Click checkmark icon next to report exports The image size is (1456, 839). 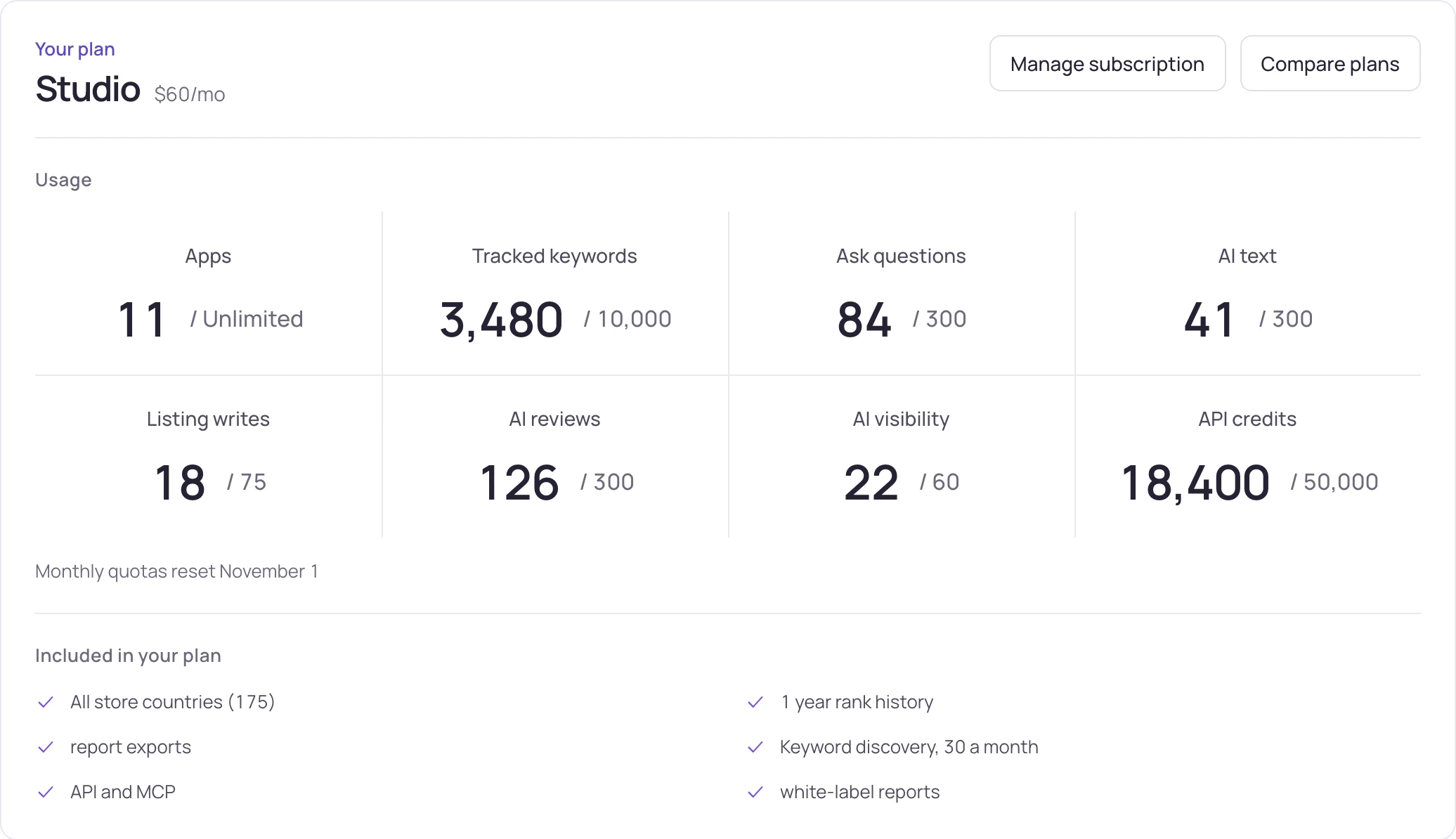46,747
